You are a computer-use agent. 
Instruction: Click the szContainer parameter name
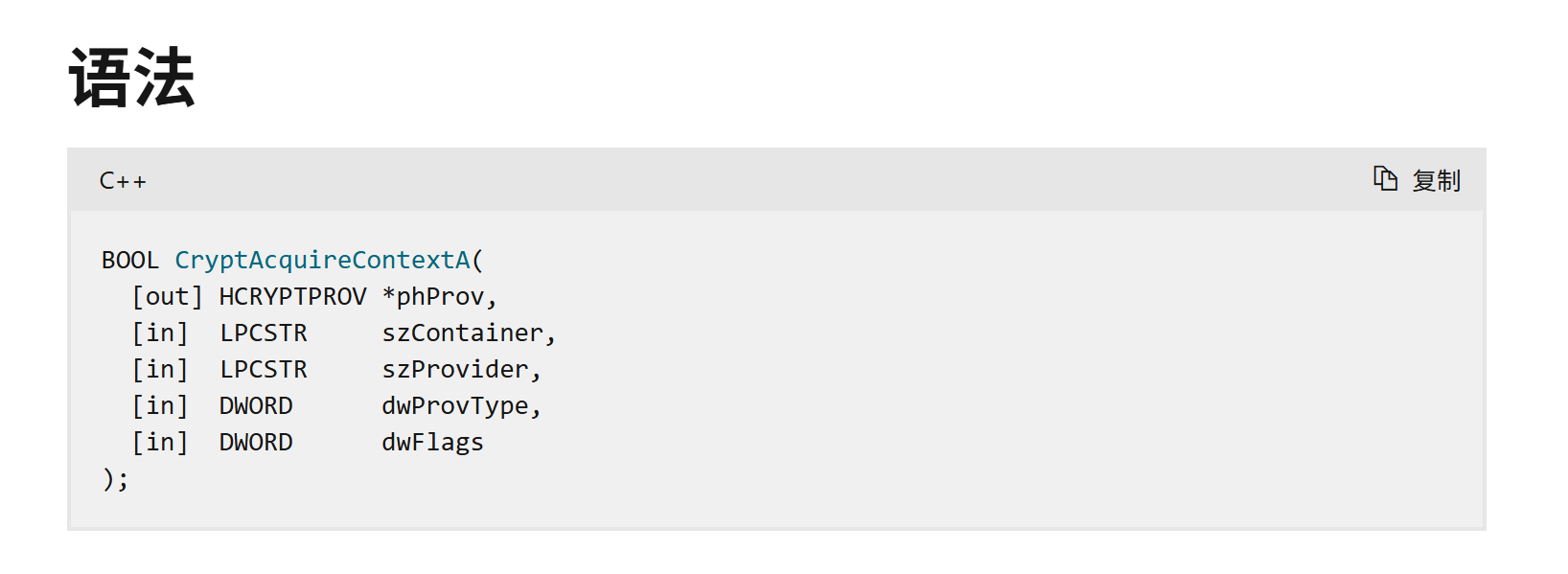tap(463, 333)
